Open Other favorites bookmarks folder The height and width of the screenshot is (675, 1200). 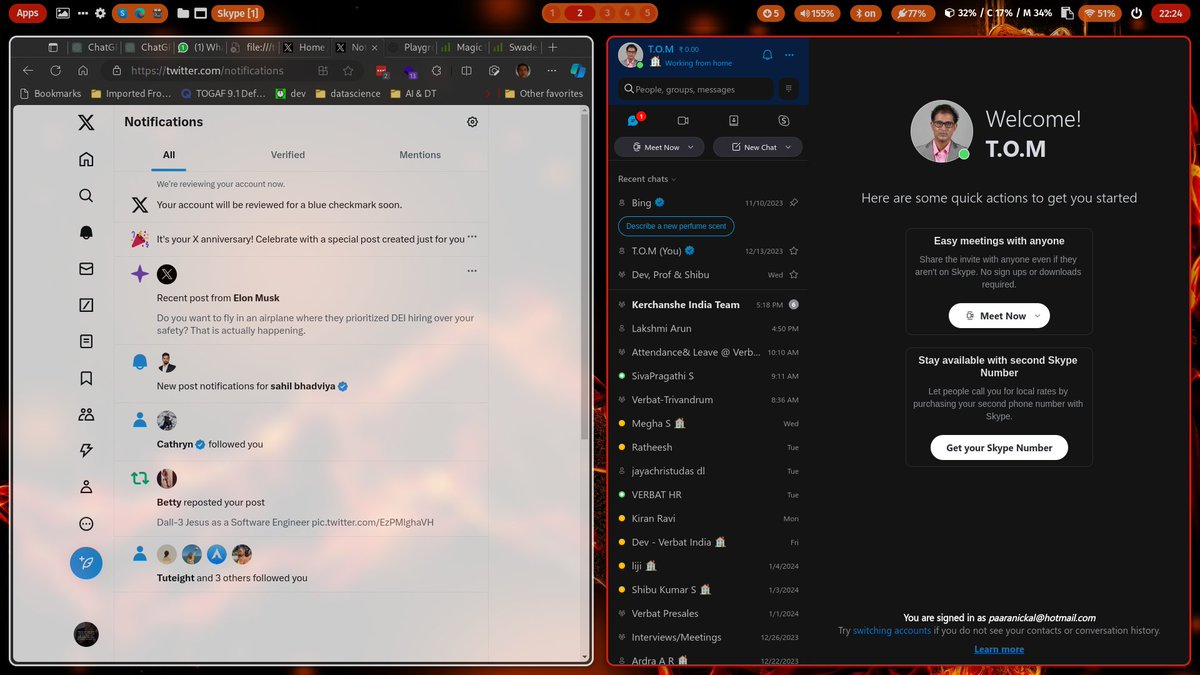[544, 94]
